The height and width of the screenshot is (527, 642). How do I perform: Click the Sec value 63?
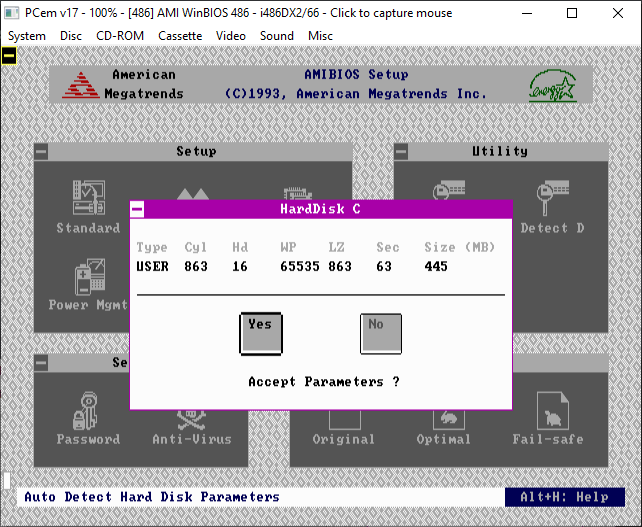click(x=384, y=267)
